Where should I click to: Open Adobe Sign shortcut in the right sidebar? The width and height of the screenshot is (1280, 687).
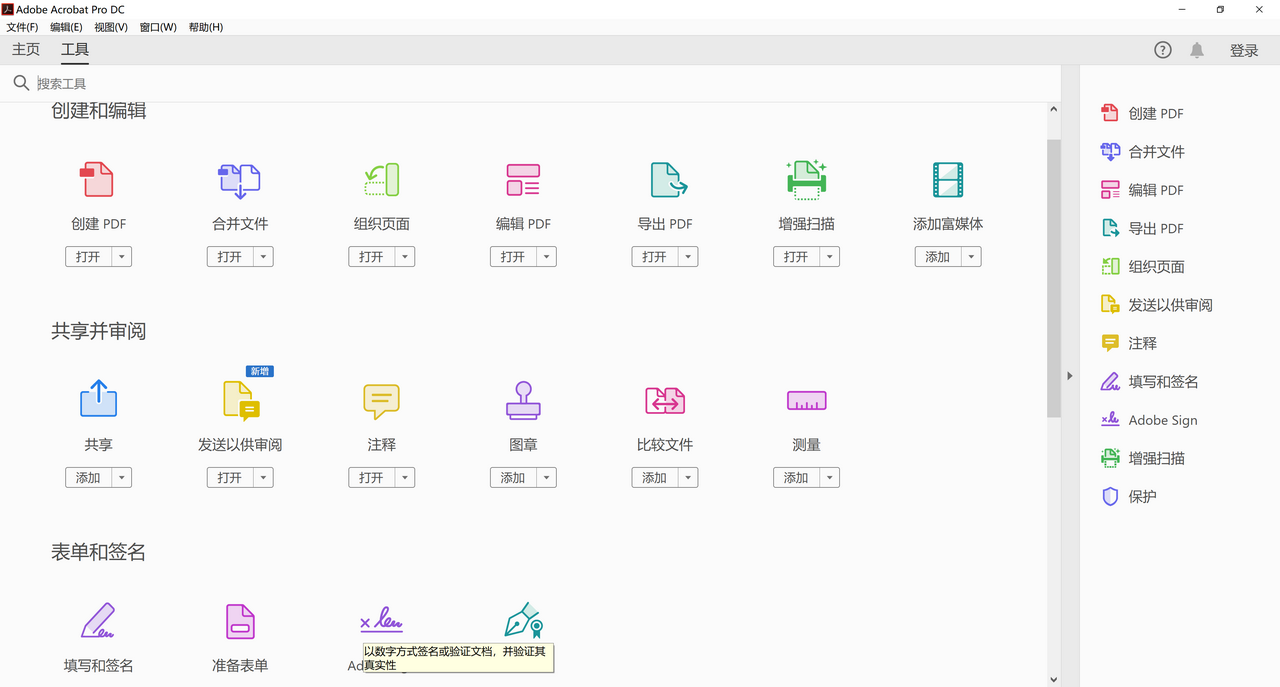[1149, 420]
